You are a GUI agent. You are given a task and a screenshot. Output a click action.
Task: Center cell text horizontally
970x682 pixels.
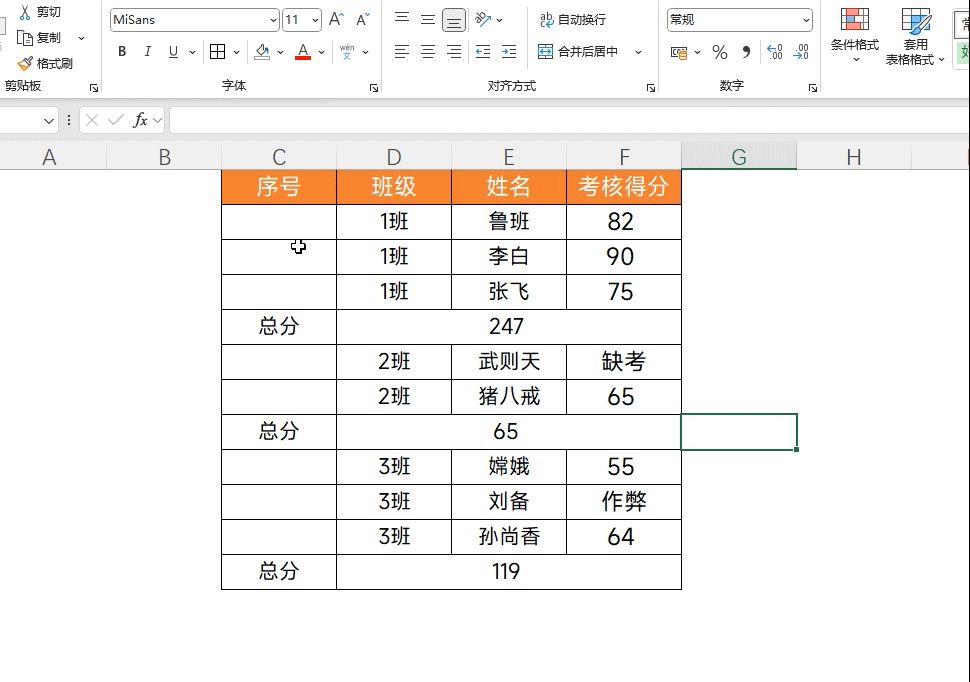pos(427,52)
